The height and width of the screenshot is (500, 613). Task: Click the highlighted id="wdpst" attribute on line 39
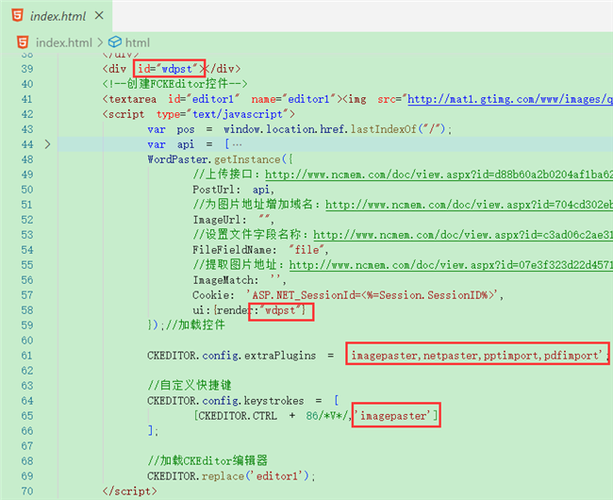coord(169,68)
